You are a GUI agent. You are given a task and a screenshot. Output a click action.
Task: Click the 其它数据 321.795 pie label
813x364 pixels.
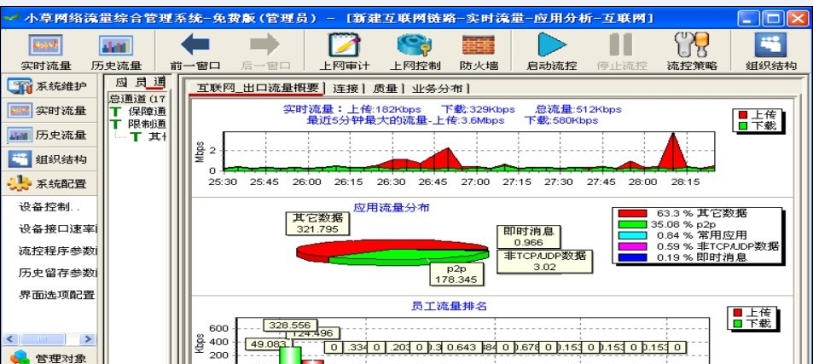point(317,223)
